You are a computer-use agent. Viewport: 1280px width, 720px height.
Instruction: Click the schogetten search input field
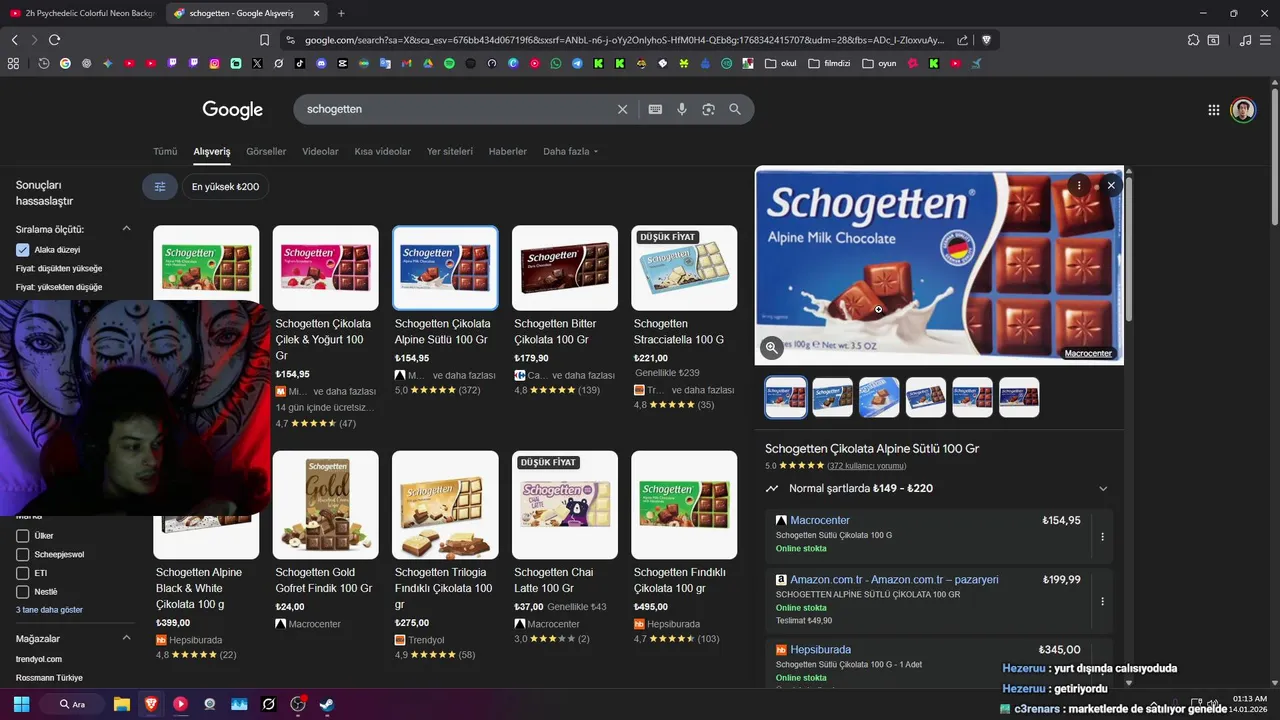[x=455, y=109]
